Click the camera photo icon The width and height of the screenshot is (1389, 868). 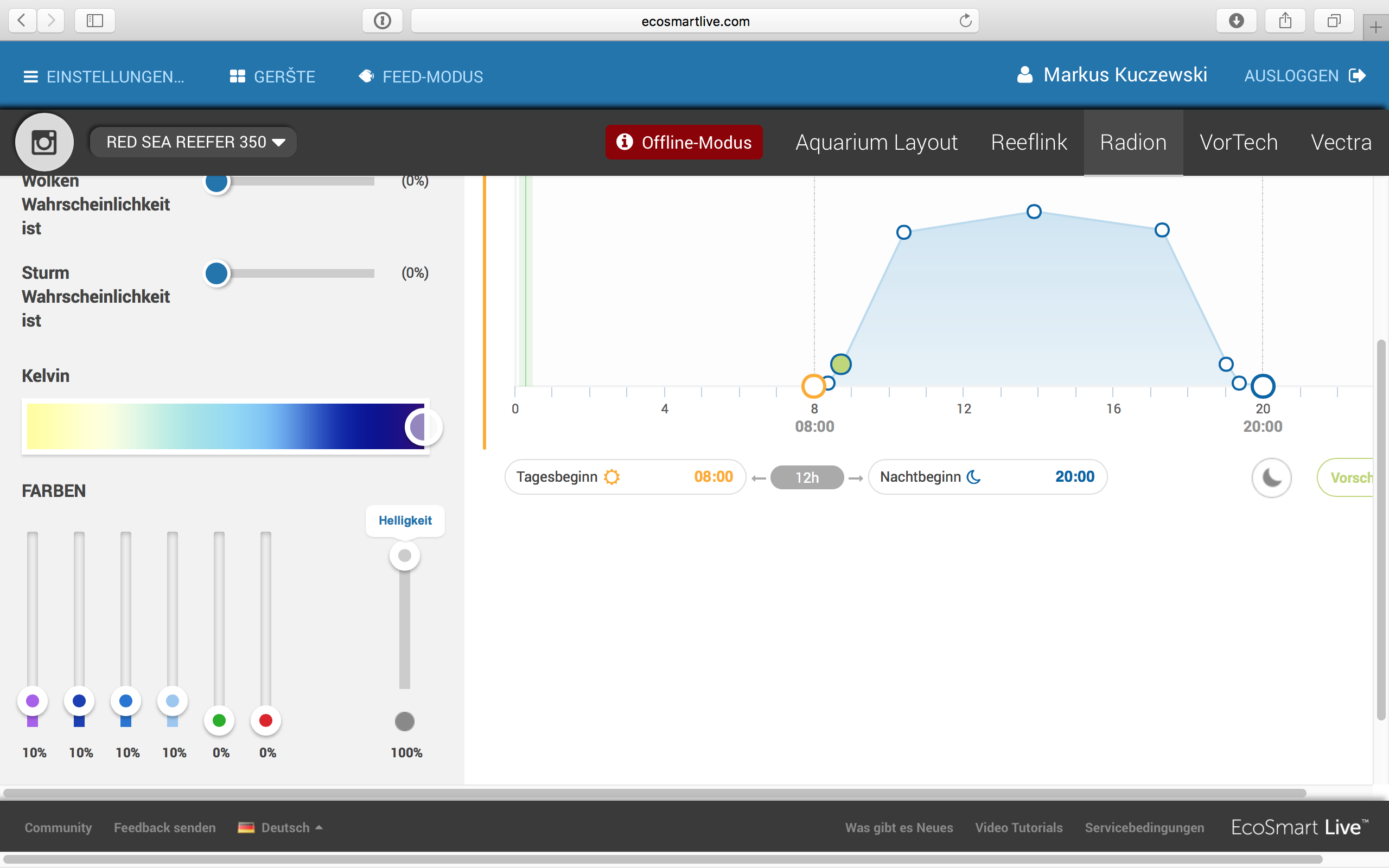pyautogui.click(x=44, y=142)
